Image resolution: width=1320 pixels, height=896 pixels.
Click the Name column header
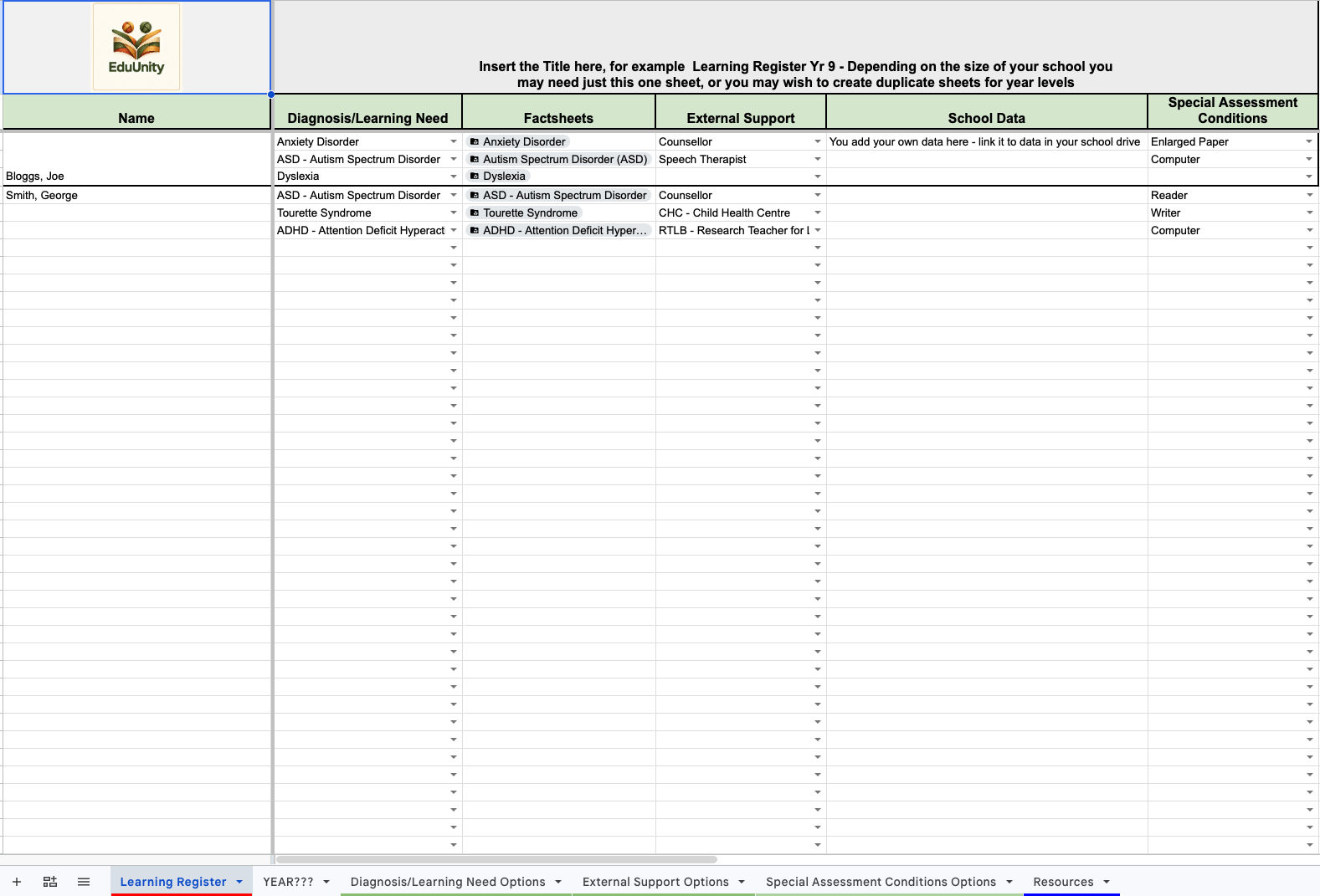pos(136,111)
